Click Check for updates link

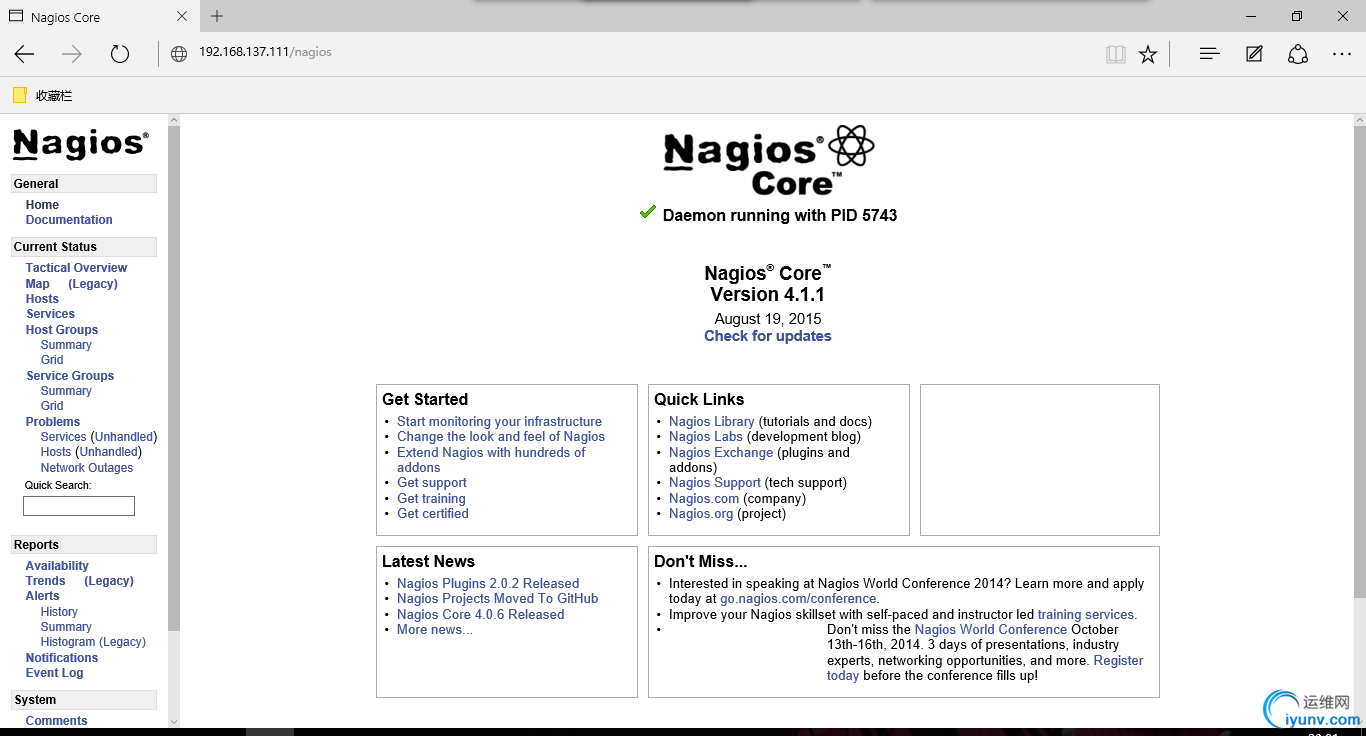(768, 336)
